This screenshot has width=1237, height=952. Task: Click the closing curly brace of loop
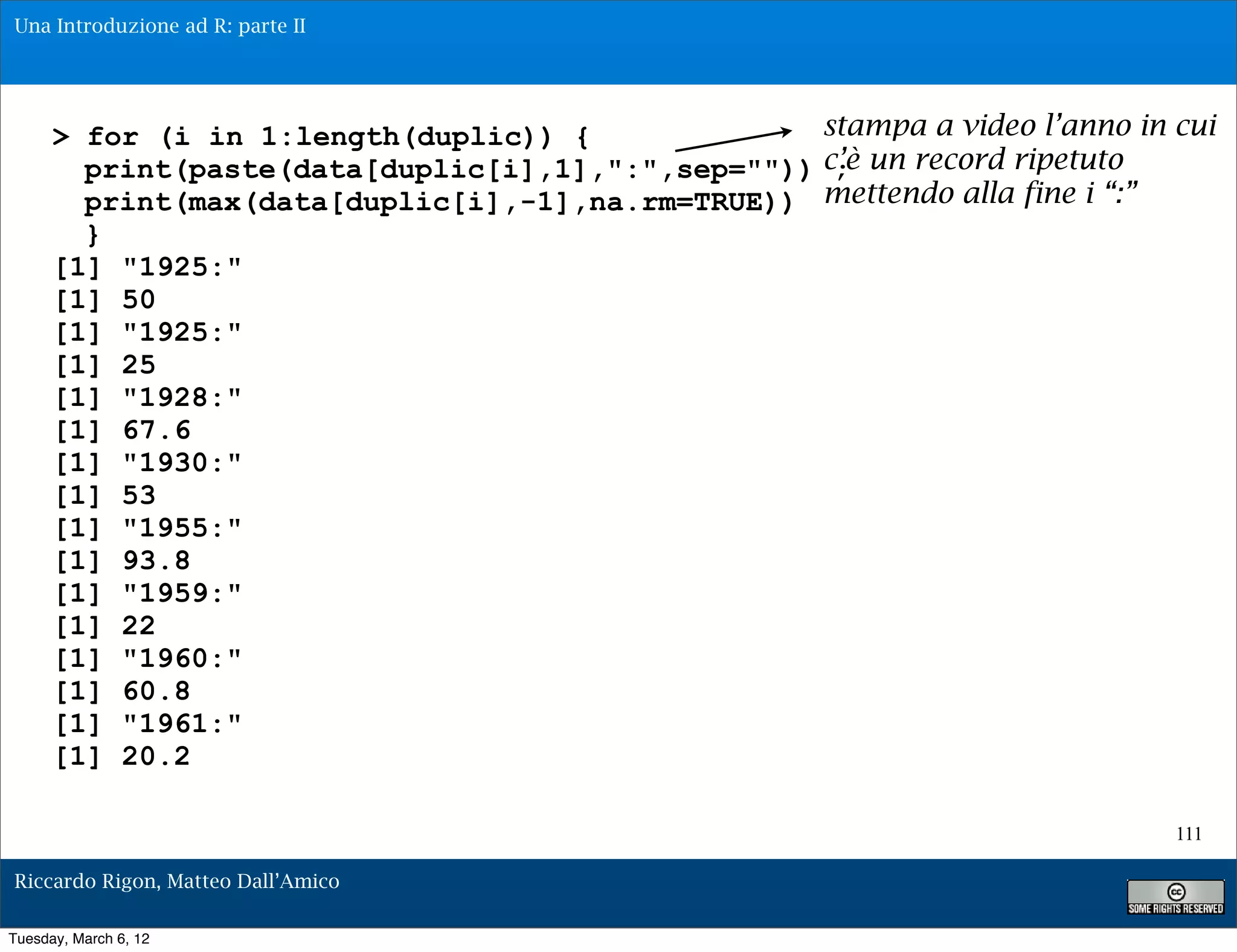point(92,234)
